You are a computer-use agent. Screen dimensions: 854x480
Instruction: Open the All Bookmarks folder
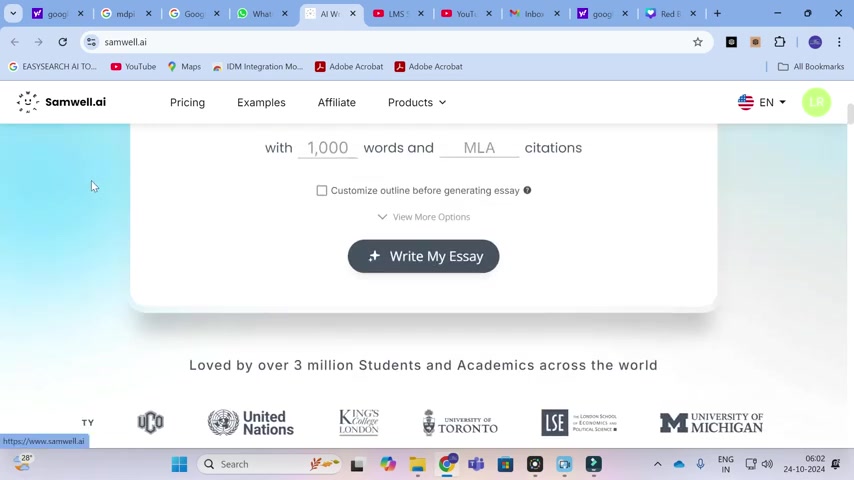pyautogui.click(x=811, y=66)
